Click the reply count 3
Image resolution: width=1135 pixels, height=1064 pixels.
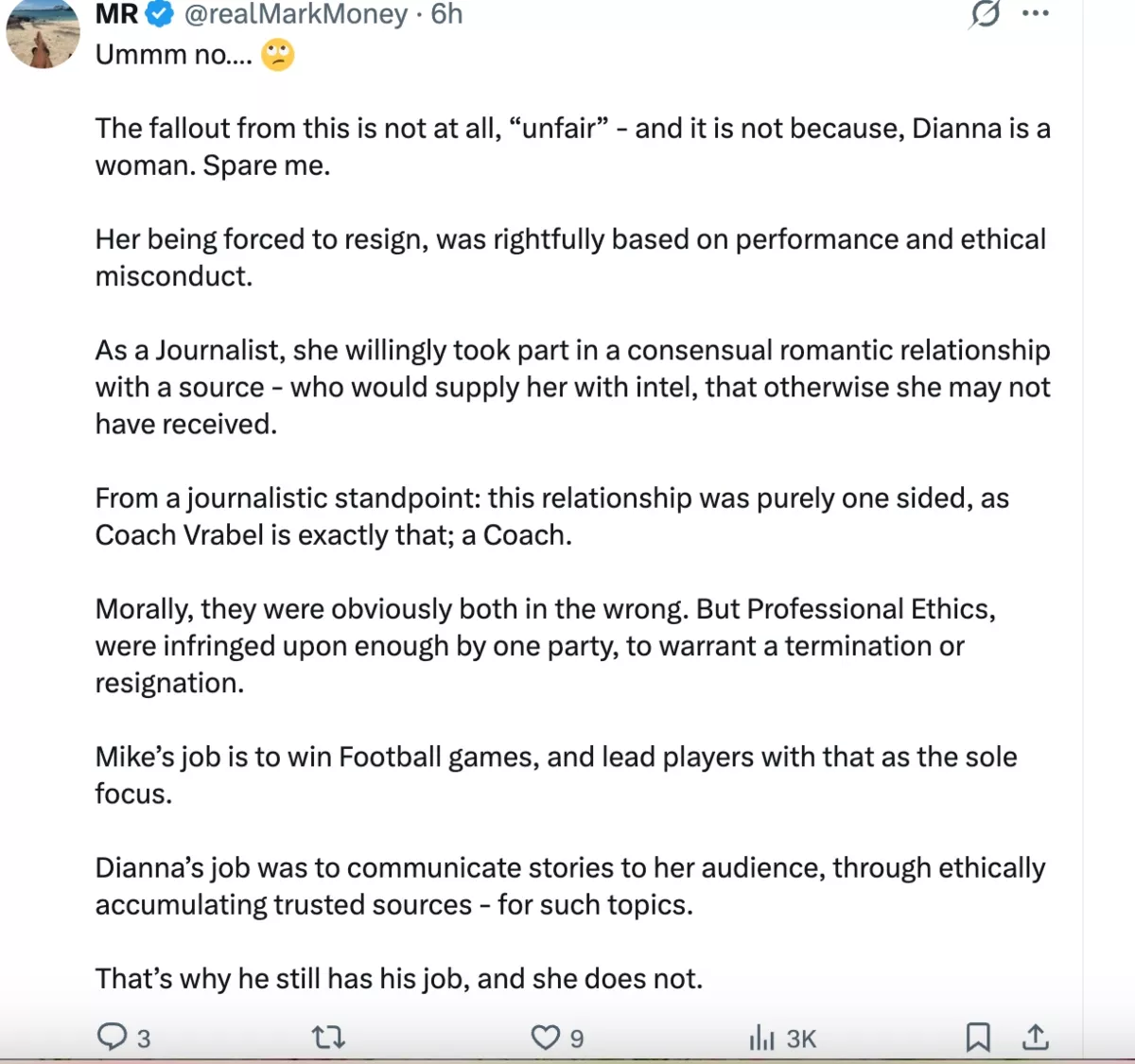[144, 1039]
